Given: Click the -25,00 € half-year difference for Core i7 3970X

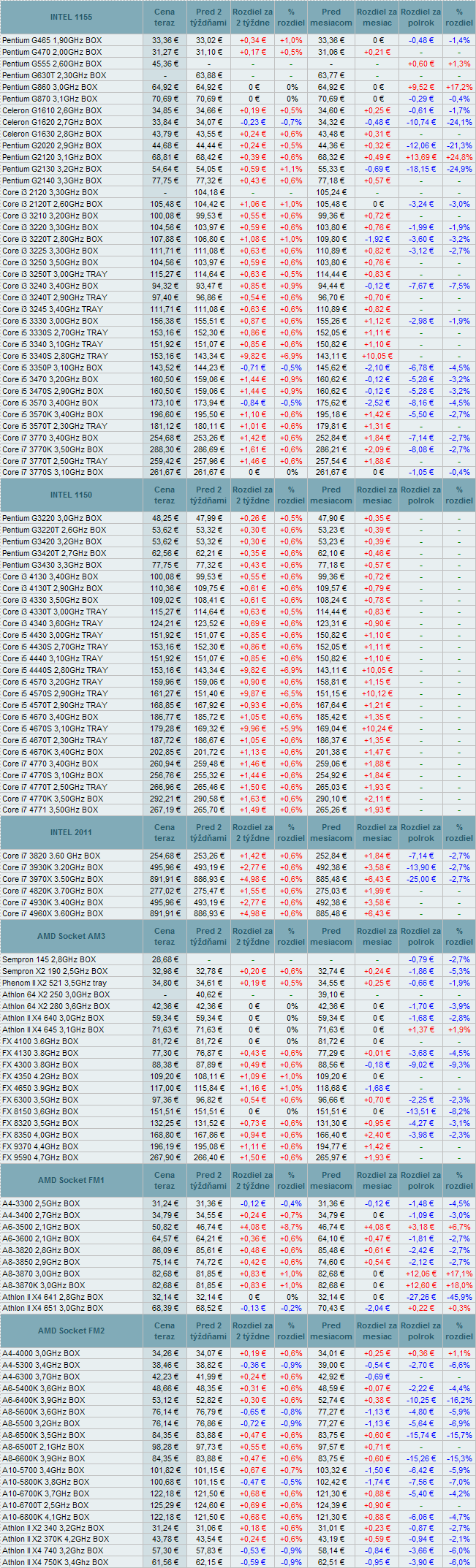Looking at the screenshot, I should 421,879.
